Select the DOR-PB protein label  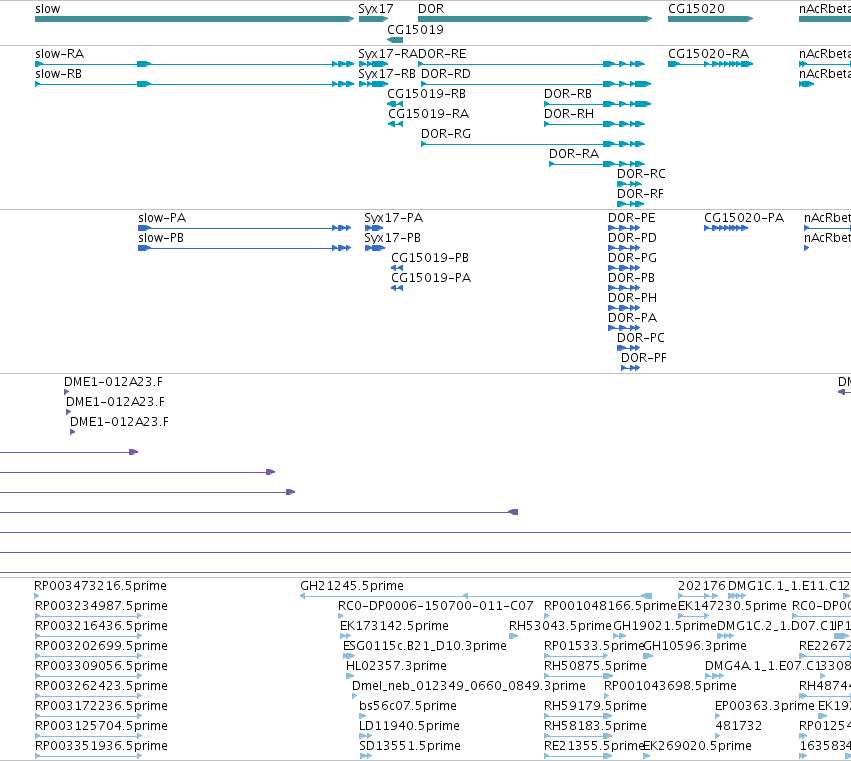coord(632,278)
